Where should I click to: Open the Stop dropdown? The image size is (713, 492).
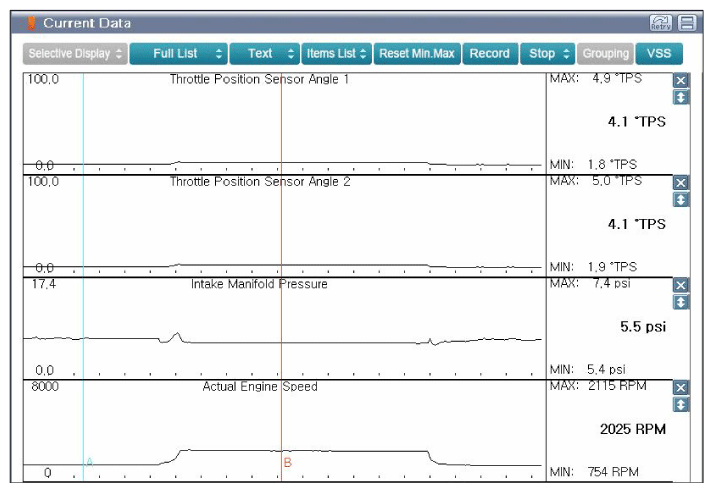[547, 54]
